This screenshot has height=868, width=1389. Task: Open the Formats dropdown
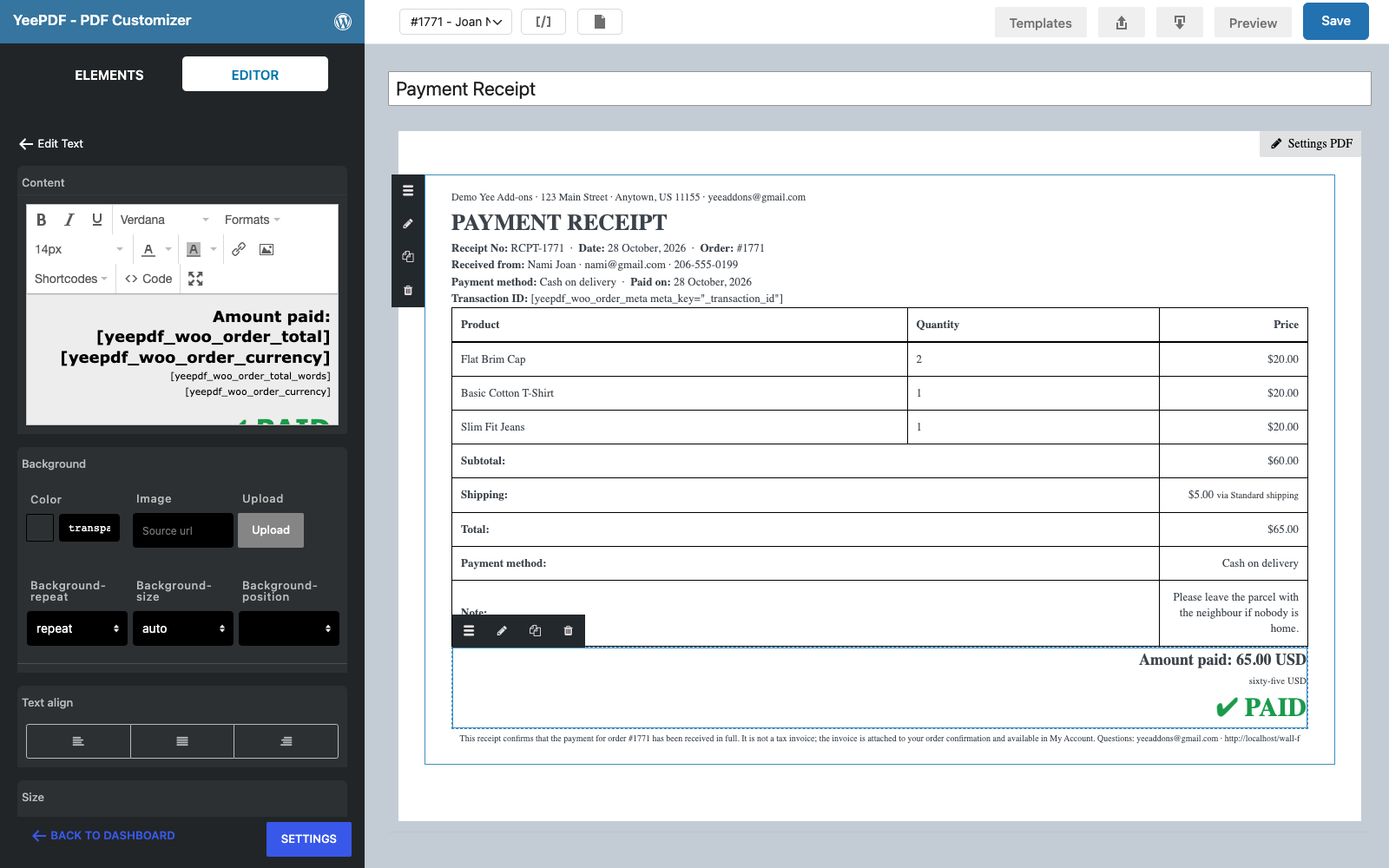point(252,220)
